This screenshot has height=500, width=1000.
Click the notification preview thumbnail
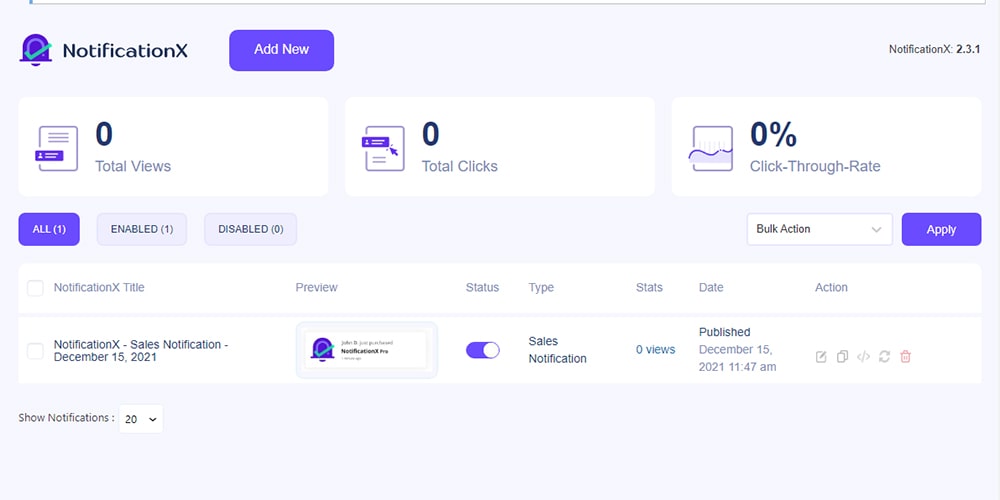[x=367, y=350]
